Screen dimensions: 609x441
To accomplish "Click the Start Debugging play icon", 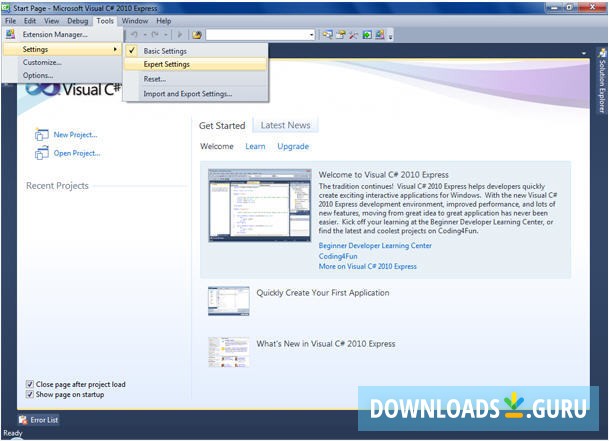I will click(x=179, y=35).
